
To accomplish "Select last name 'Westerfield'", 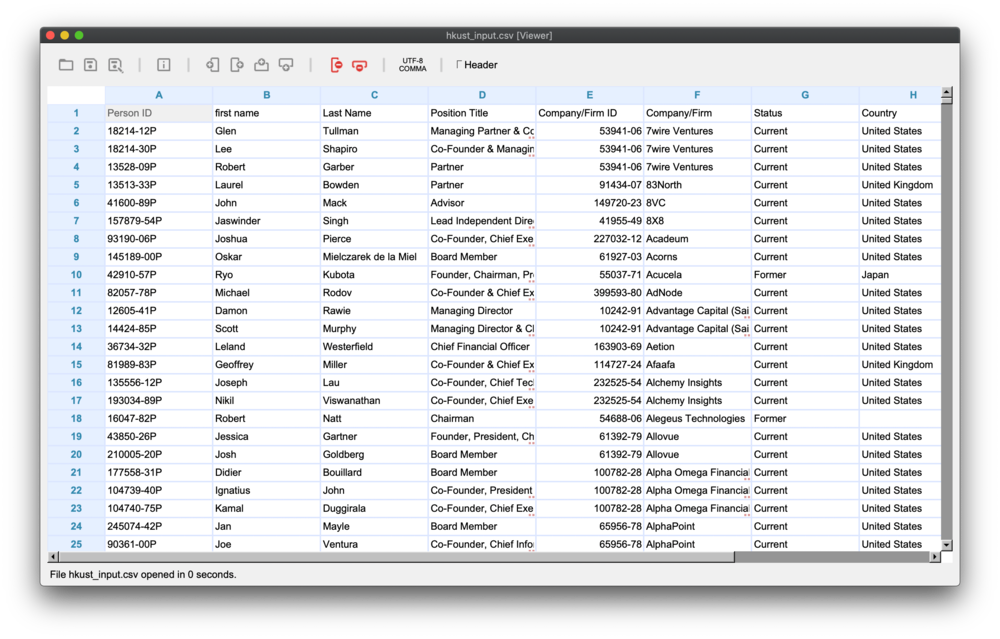I will 374,347.
